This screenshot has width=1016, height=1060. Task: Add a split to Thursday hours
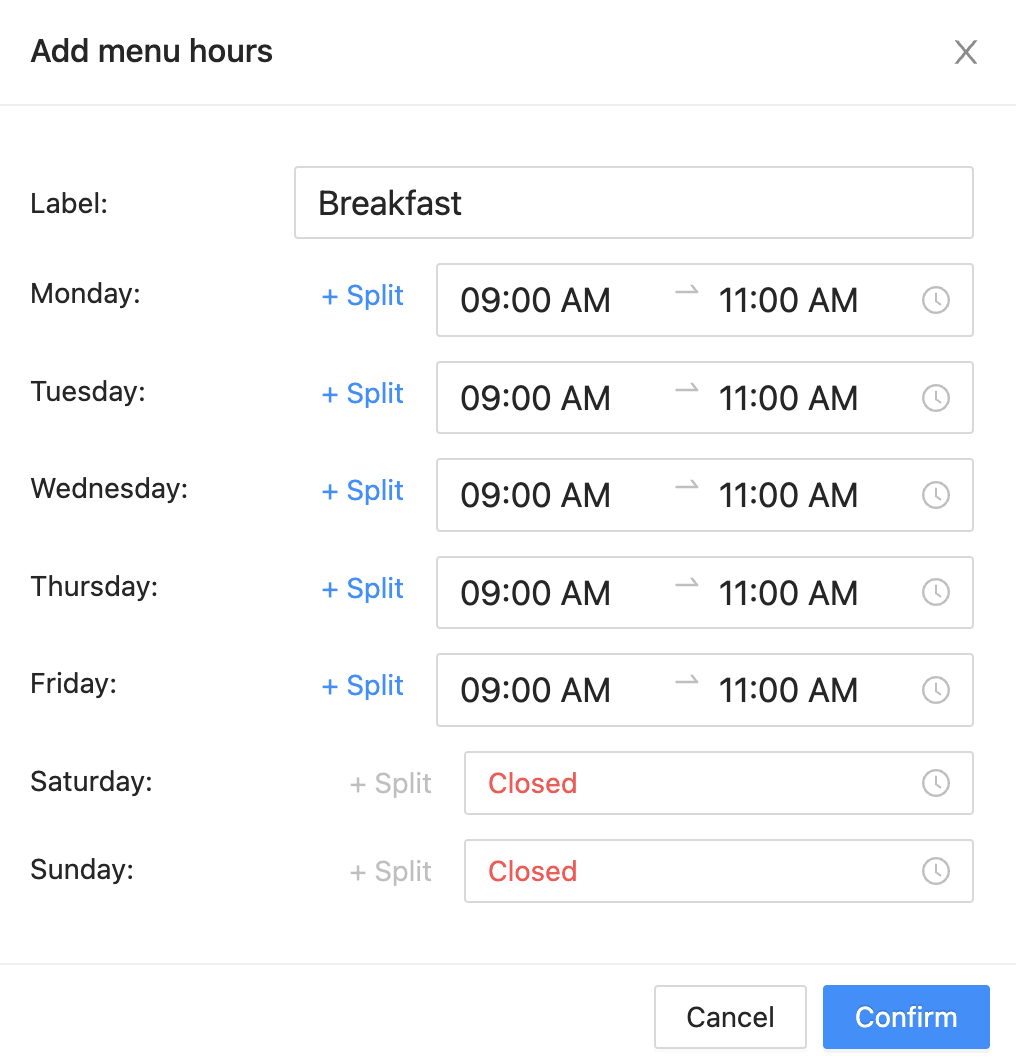362,589
